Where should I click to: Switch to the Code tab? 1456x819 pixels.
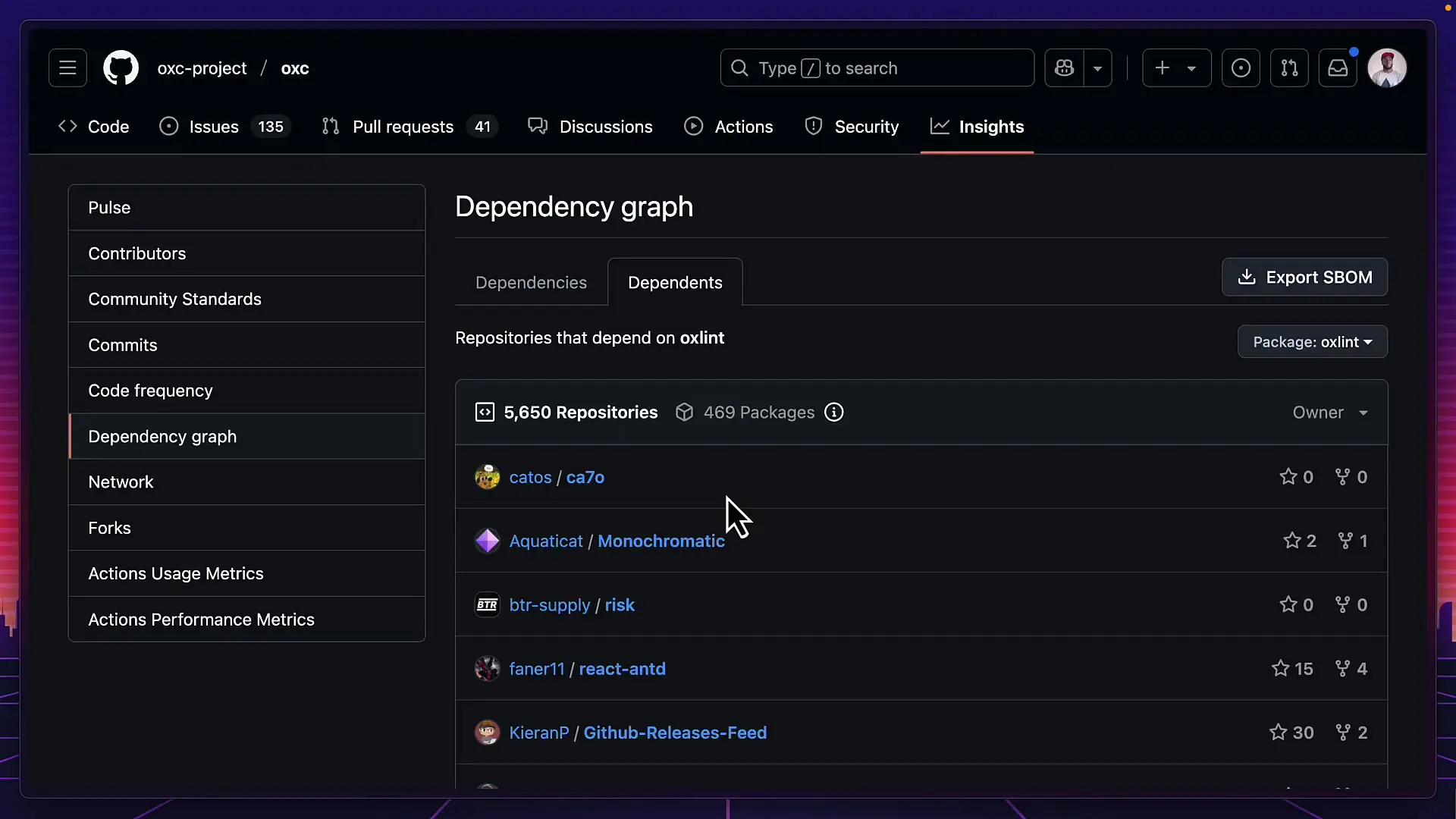93,127
